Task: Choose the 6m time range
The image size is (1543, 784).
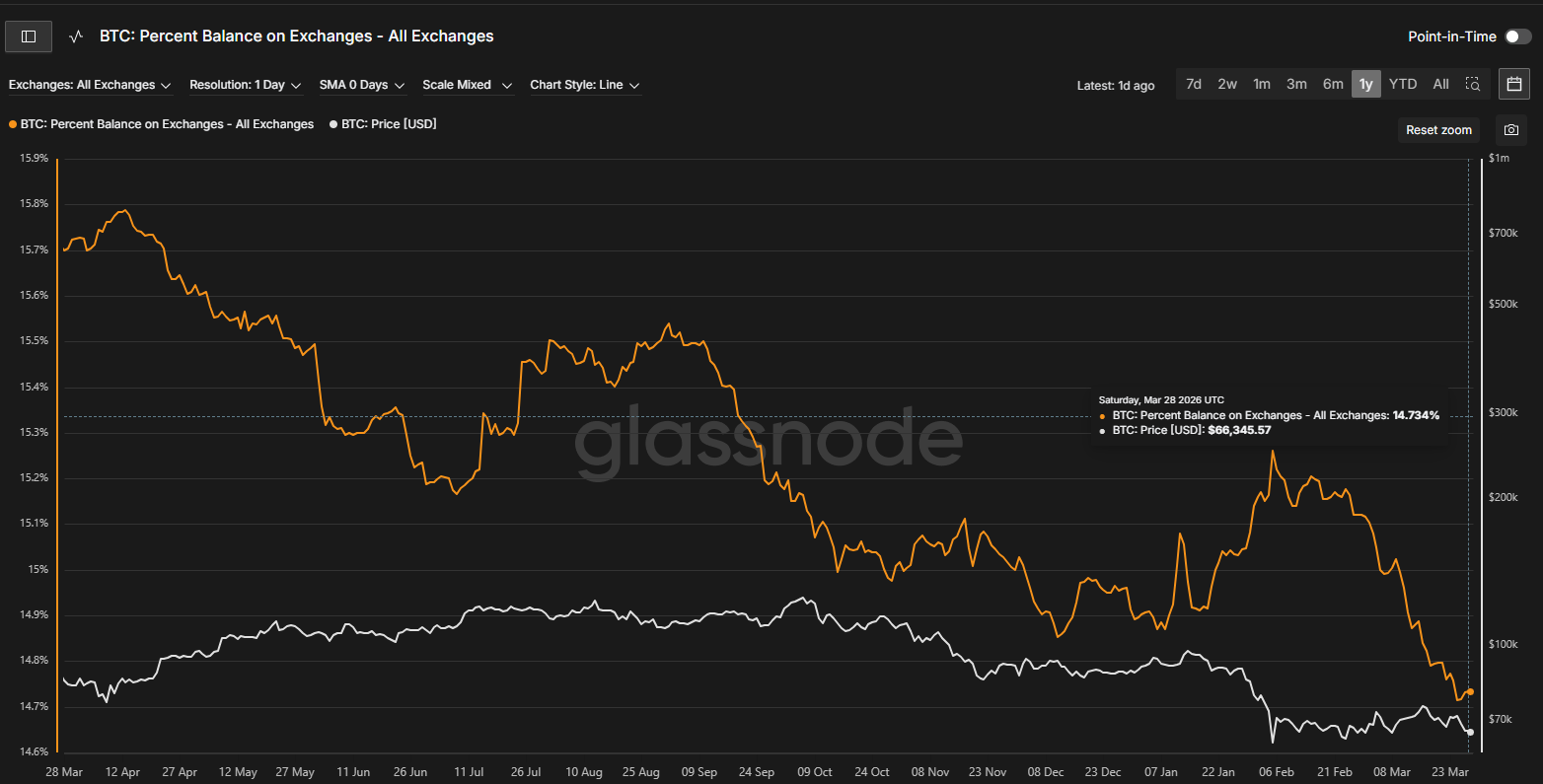Action: (x=1333, y=84)
